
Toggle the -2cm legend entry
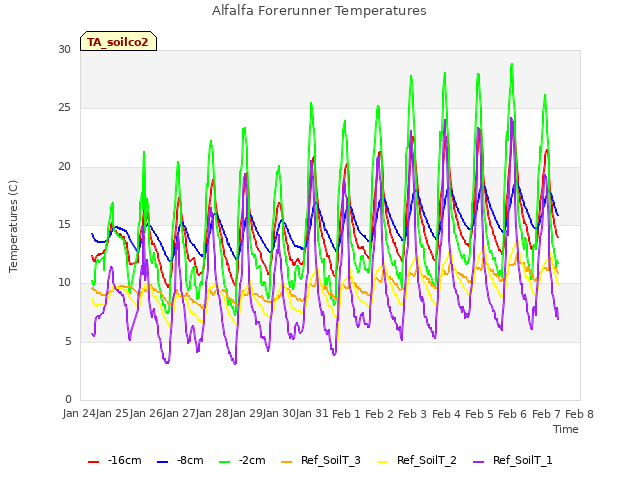242,460
